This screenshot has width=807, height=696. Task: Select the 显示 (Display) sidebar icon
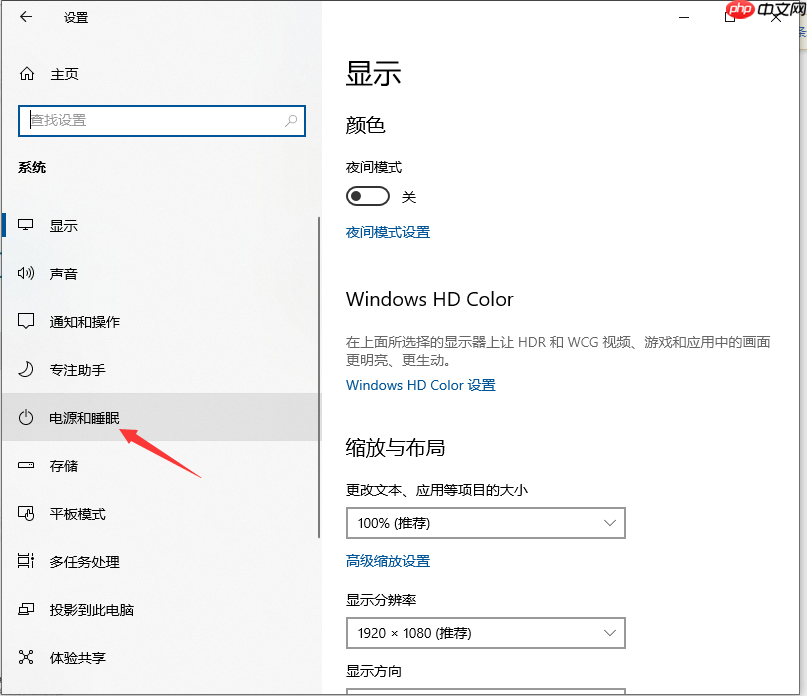26,225
